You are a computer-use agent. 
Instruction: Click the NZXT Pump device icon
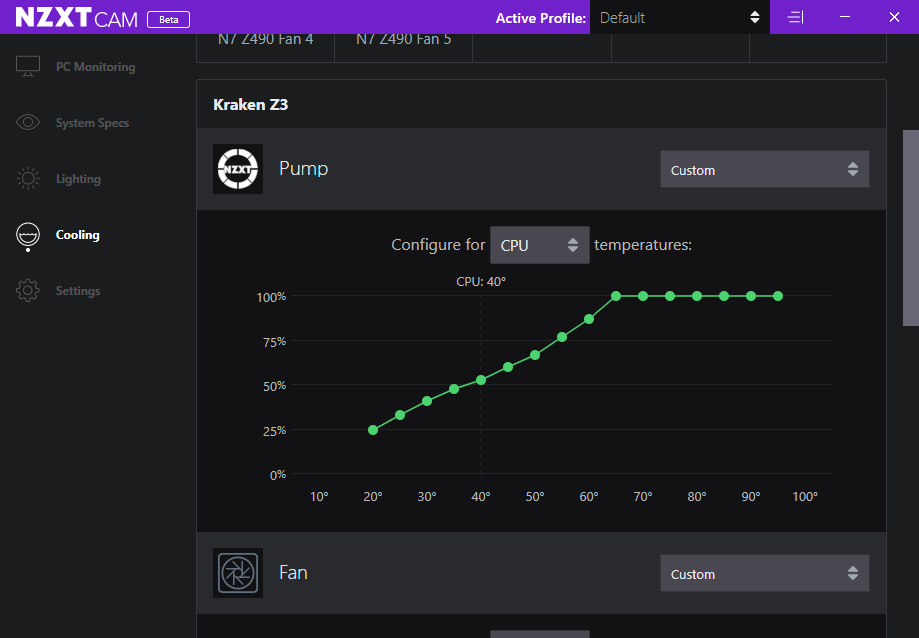click(x=237, y=168)
